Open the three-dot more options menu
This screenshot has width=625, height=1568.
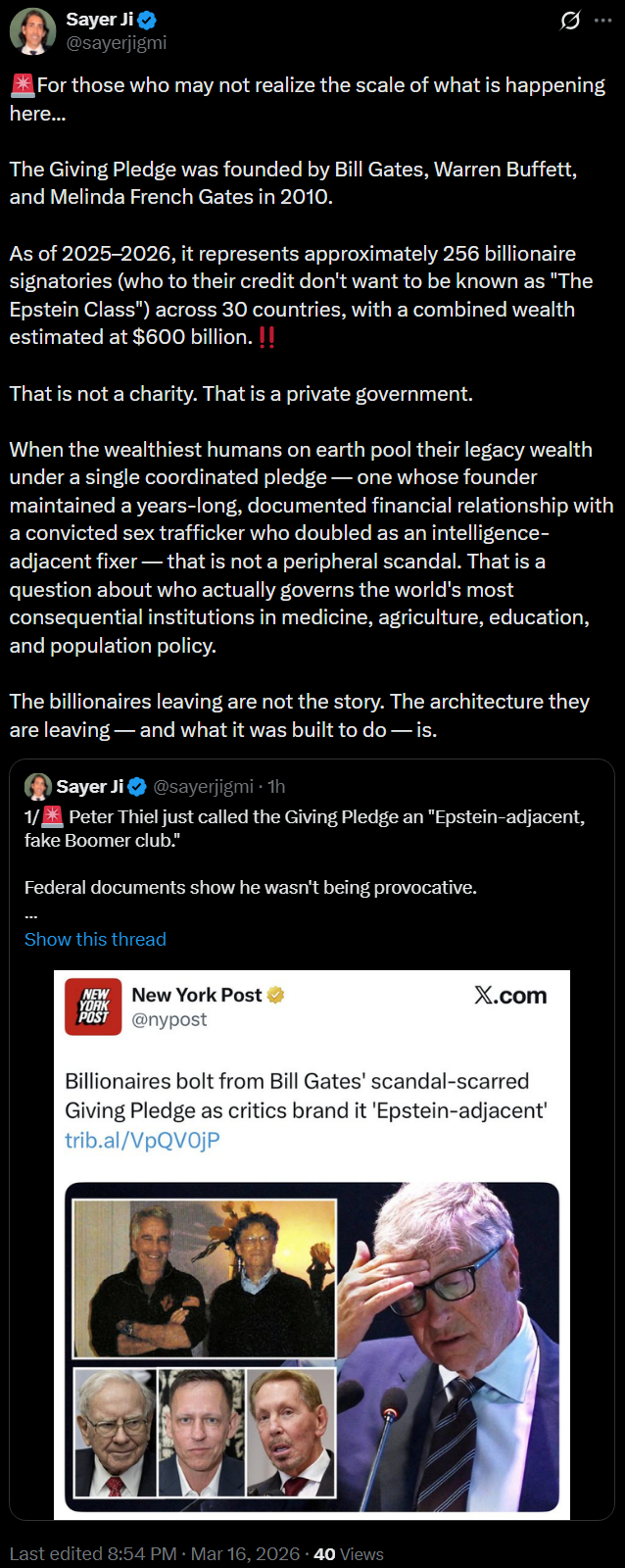pos(602,21)
